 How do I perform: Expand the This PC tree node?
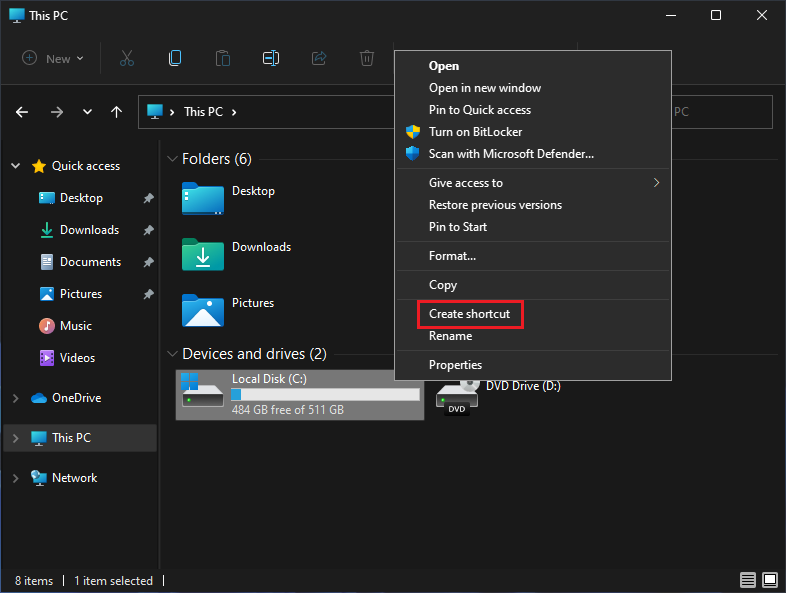[x=16, y=438]
